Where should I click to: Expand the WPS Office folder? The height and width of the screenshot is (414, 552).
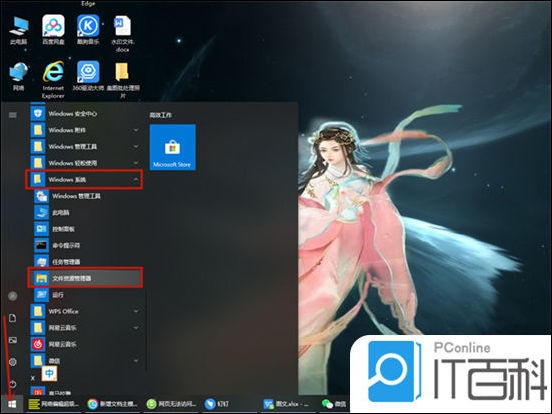(85, 311)
